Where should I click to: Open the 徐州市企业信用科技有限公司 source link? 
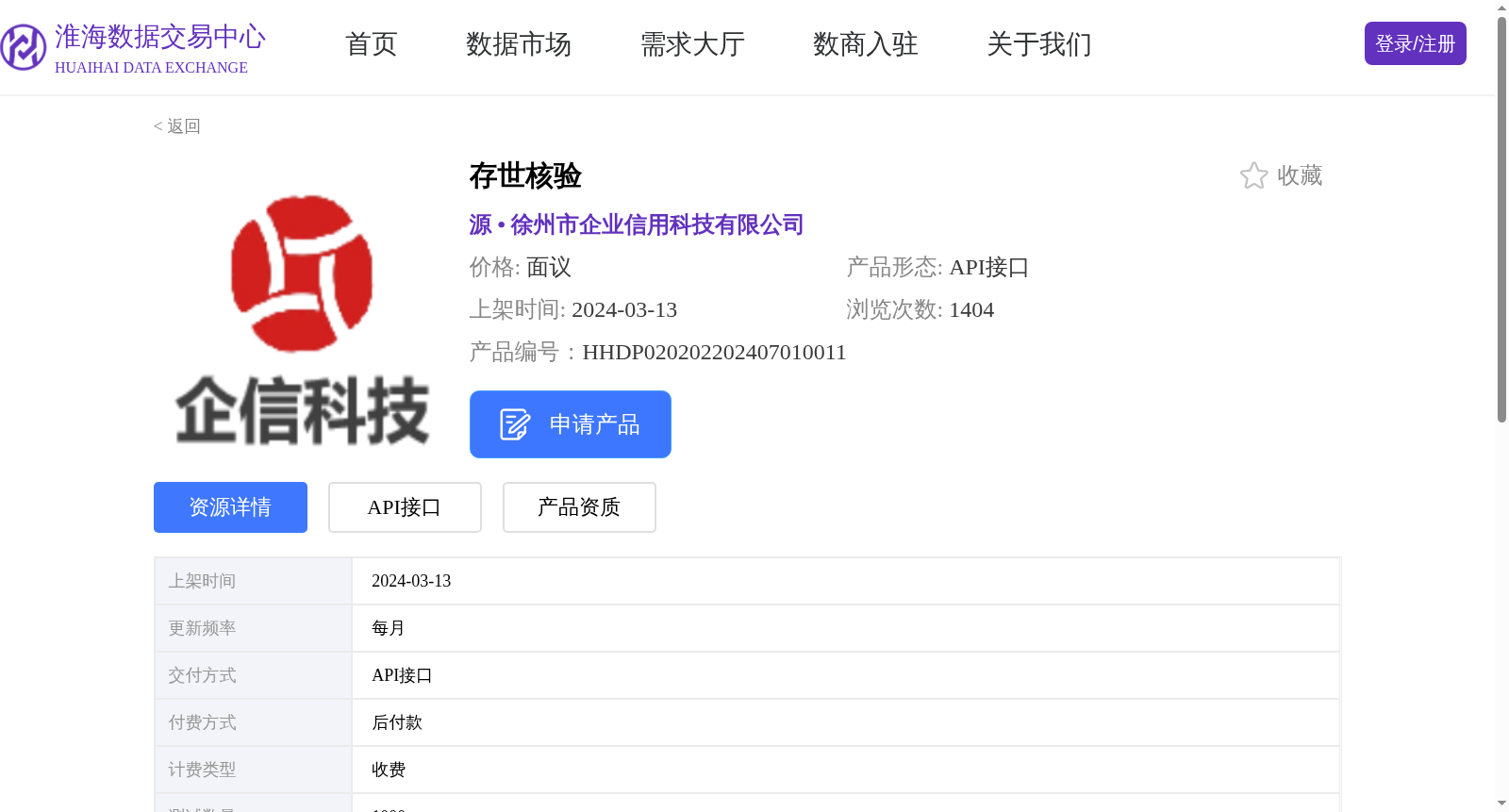tap(656, 224)
